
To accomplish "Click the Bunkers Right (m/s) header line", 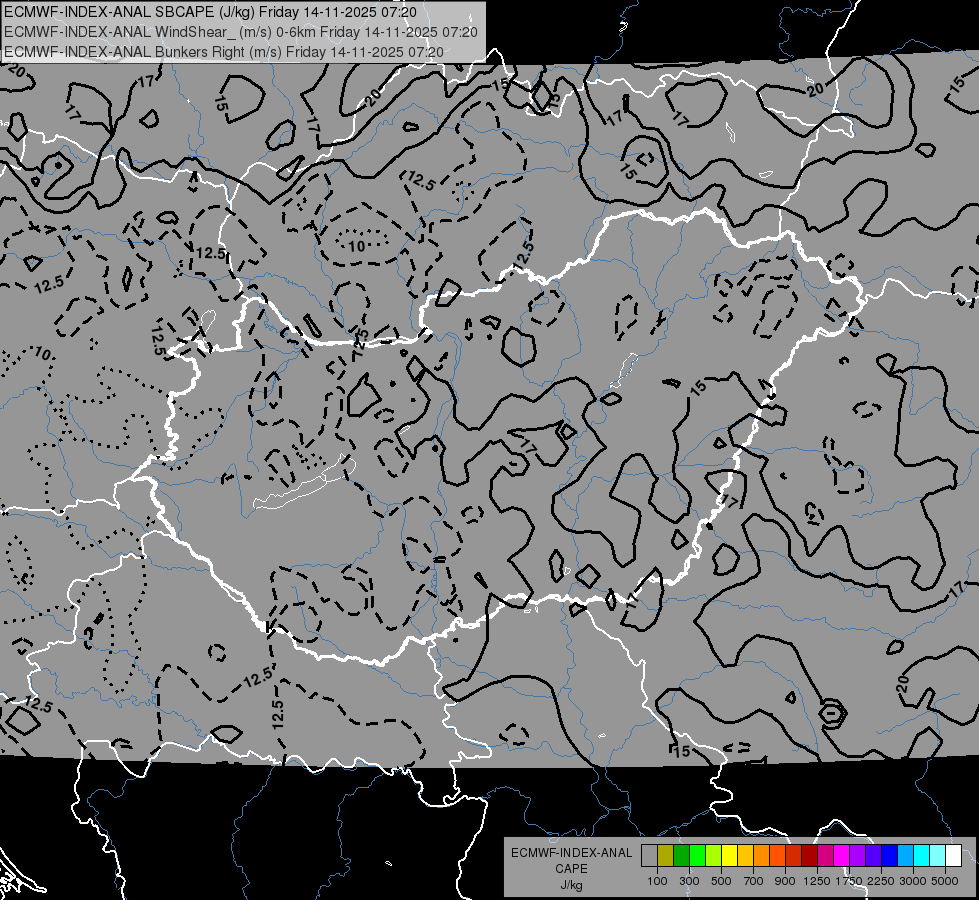I will [224, 52].
